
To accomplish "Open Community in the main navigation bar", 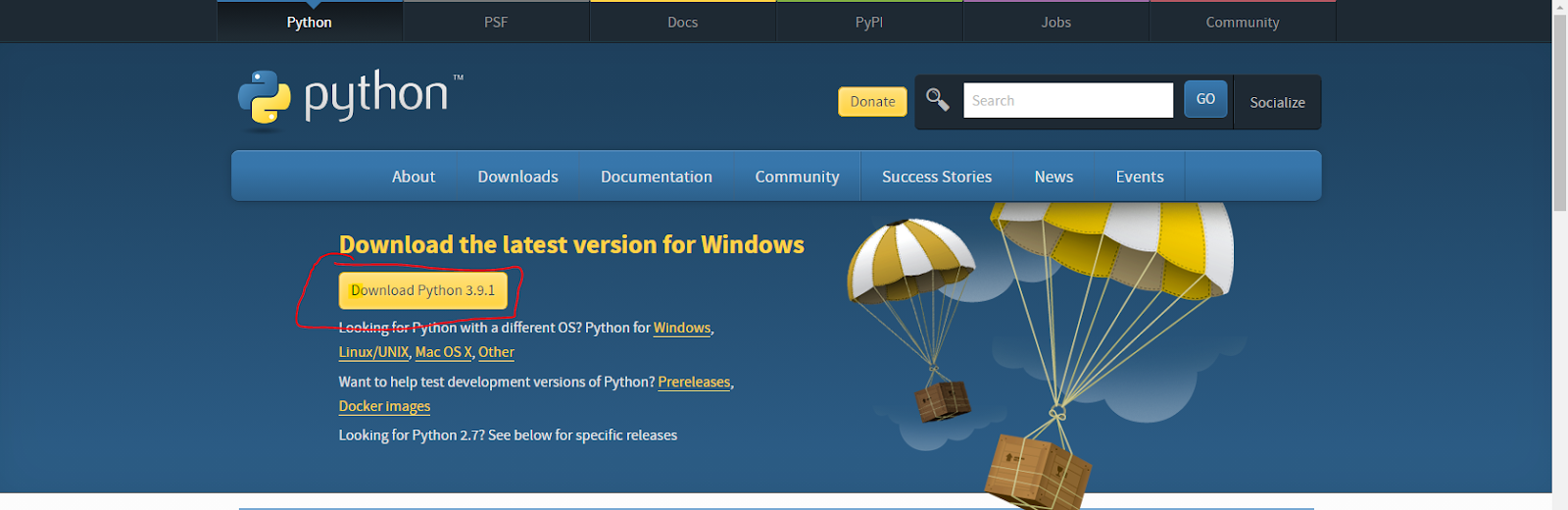I will coord(797,177).
